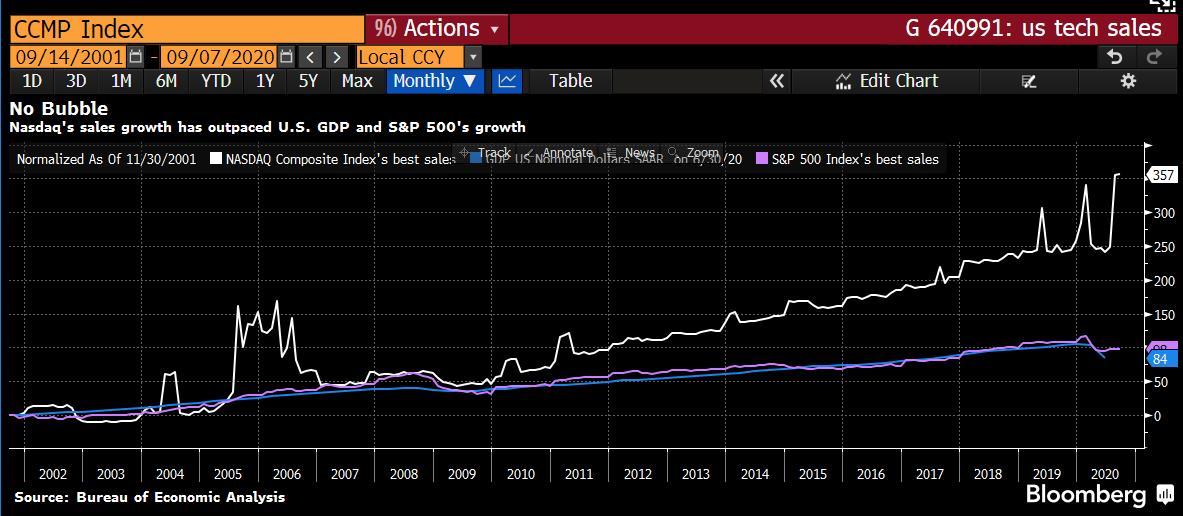Edit the Local CCY currency field

408,57
